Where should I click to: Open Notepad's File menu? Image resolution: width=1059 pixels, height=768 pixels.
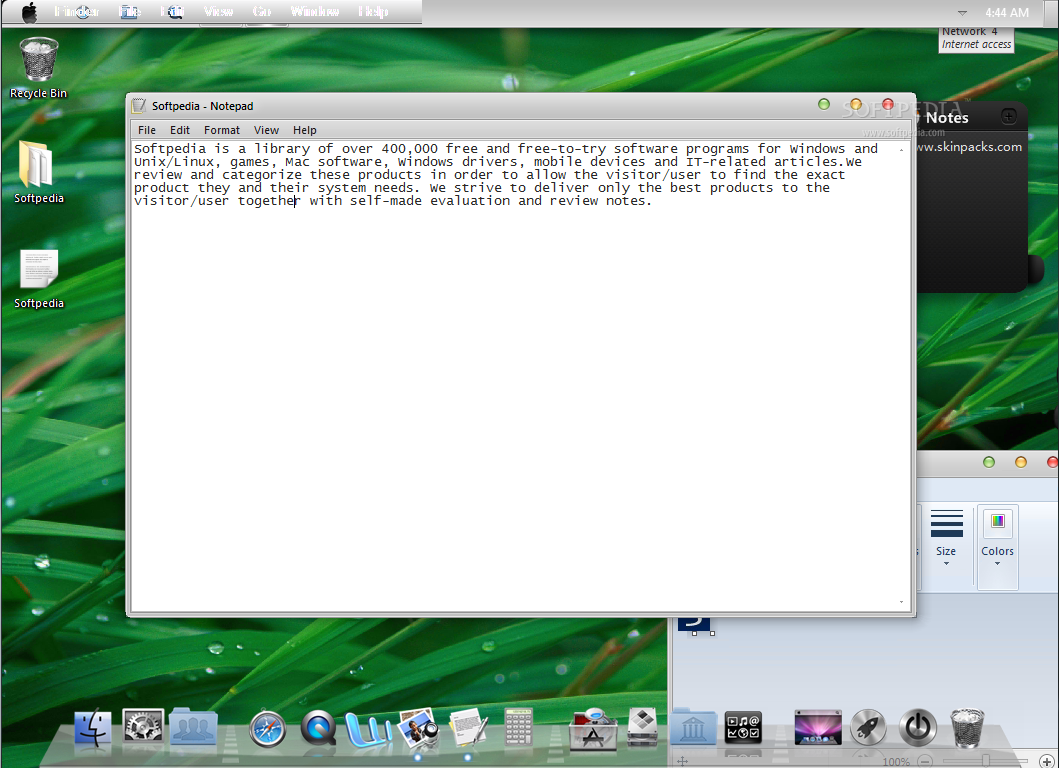pyautogui.click(x=147, y=130)
